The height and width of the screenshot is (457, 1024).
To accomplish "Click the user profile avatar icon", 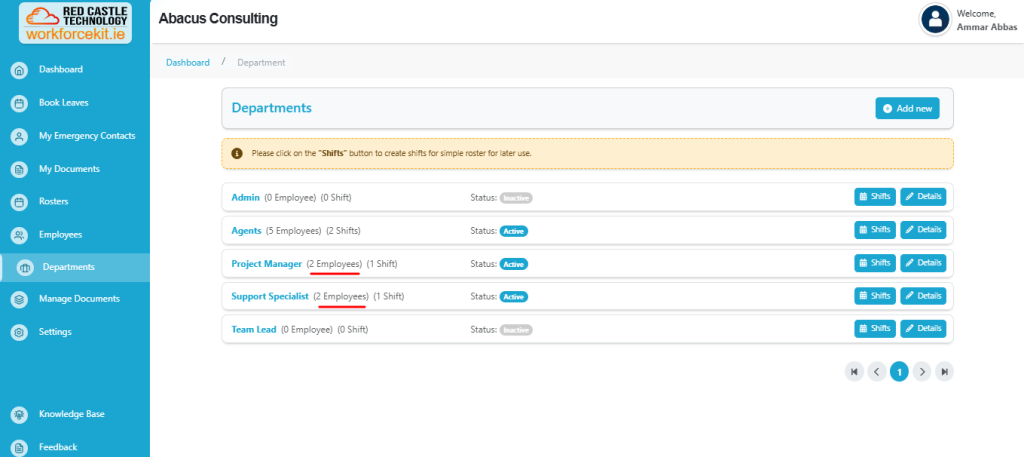I will pyautogui.click(x=935, y=19).
